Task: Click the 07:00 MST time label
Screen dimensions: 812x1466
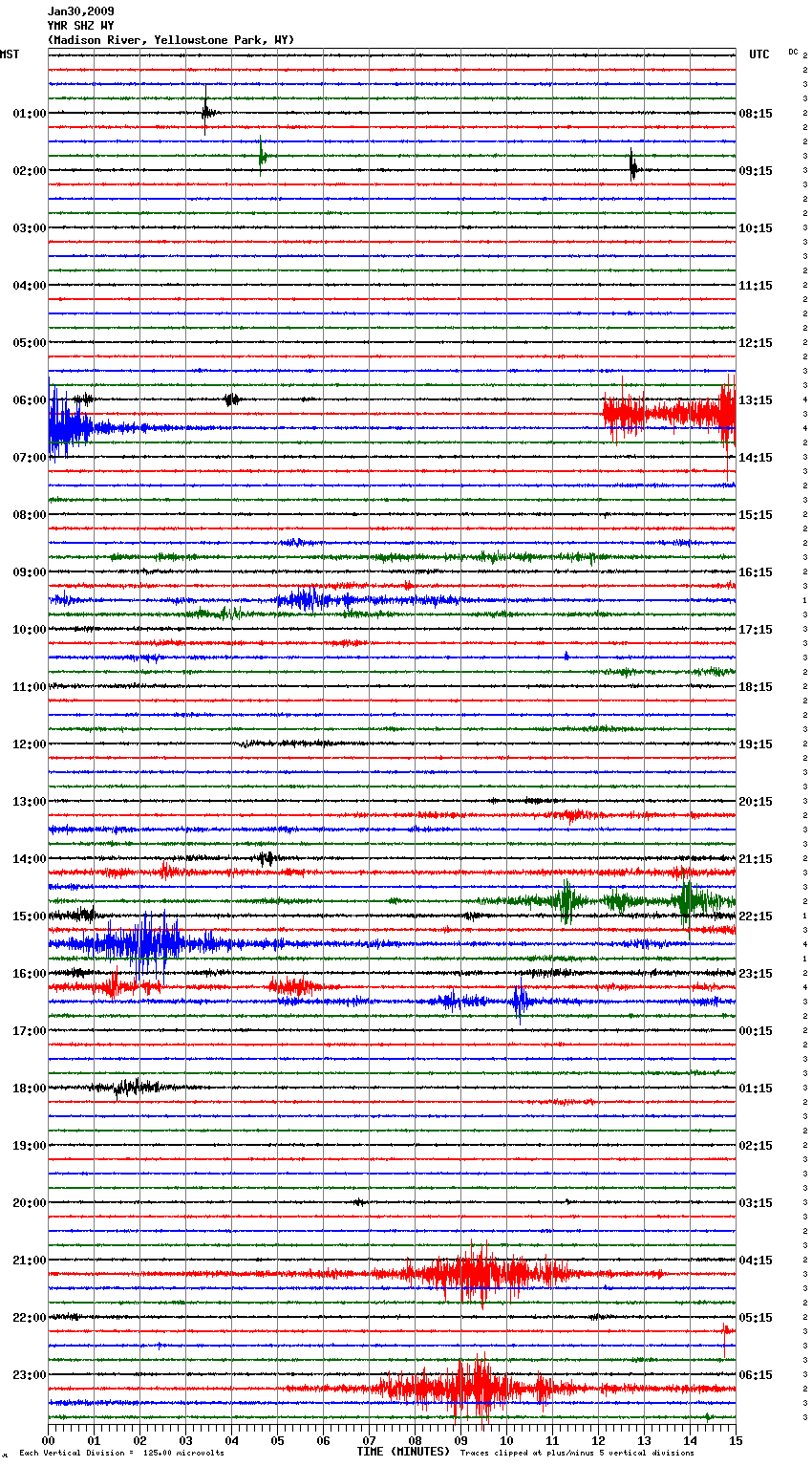Action: point(30,458)
